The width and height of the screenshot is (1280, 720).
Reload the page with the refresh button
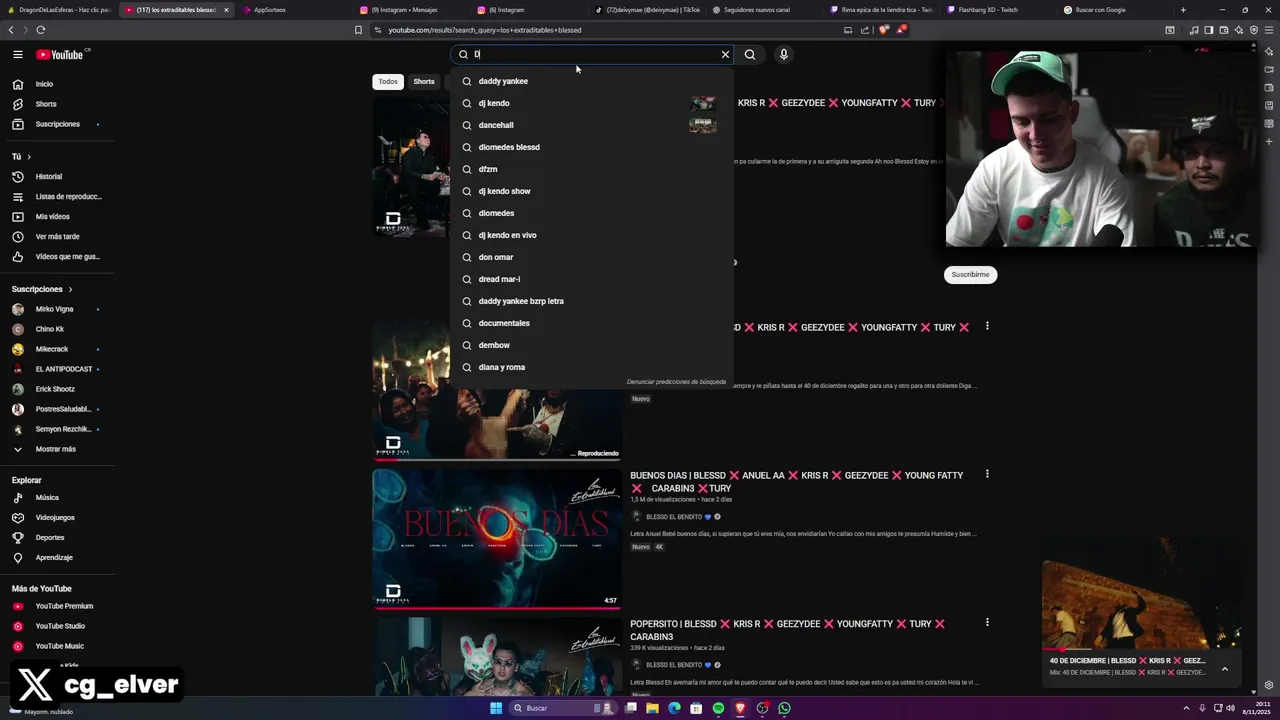(40, 30)
